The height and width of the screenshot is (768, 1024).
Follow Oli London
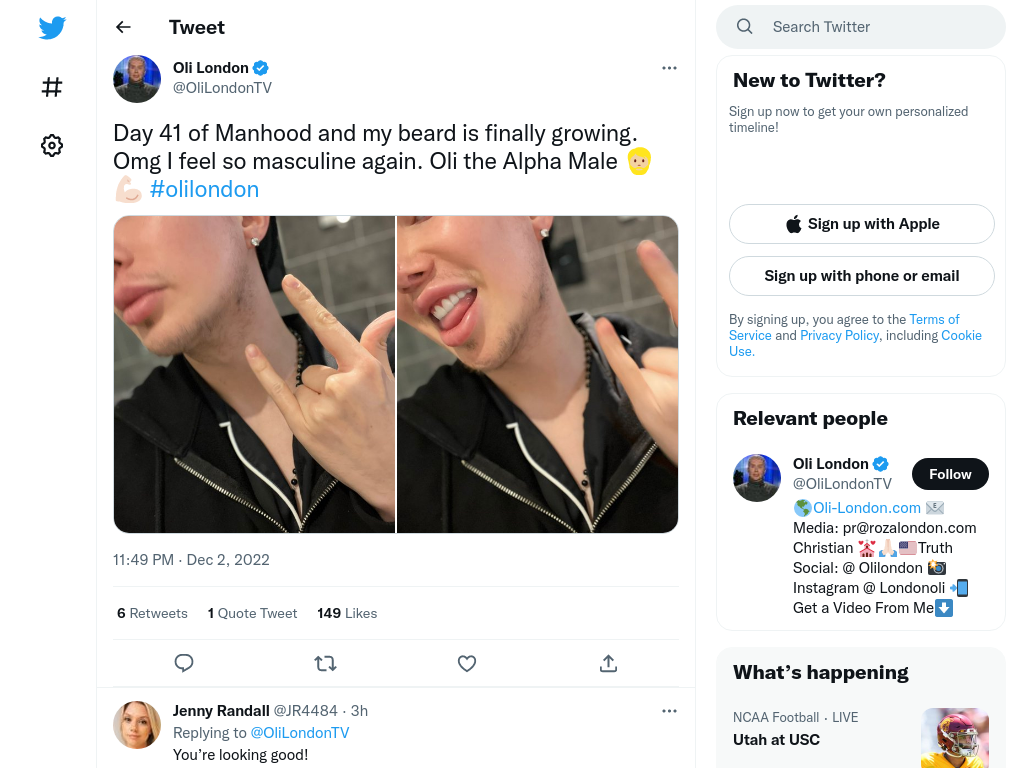coord(950,474)
